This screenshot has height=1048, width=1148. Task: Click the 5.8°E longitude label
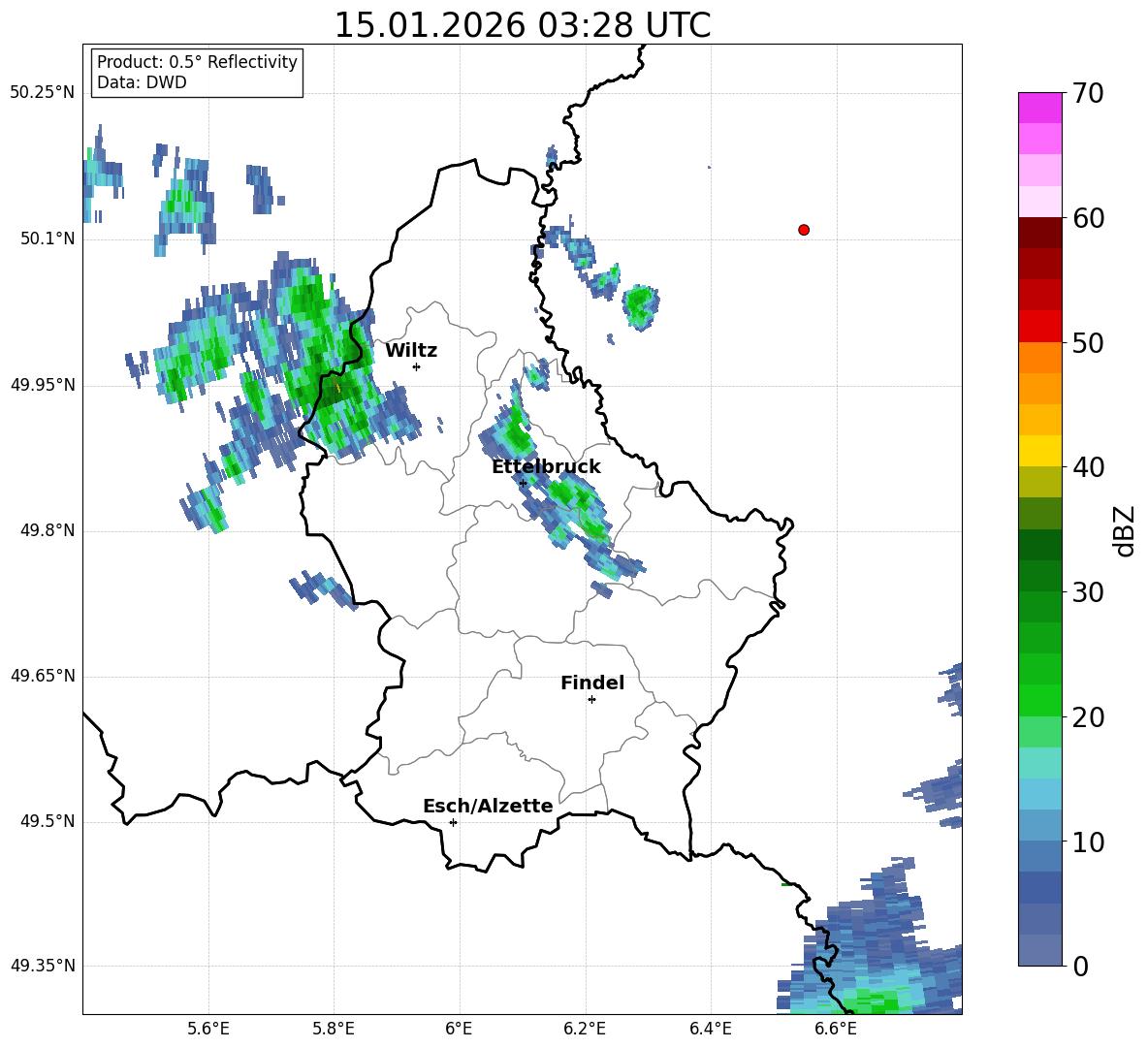334,1029
